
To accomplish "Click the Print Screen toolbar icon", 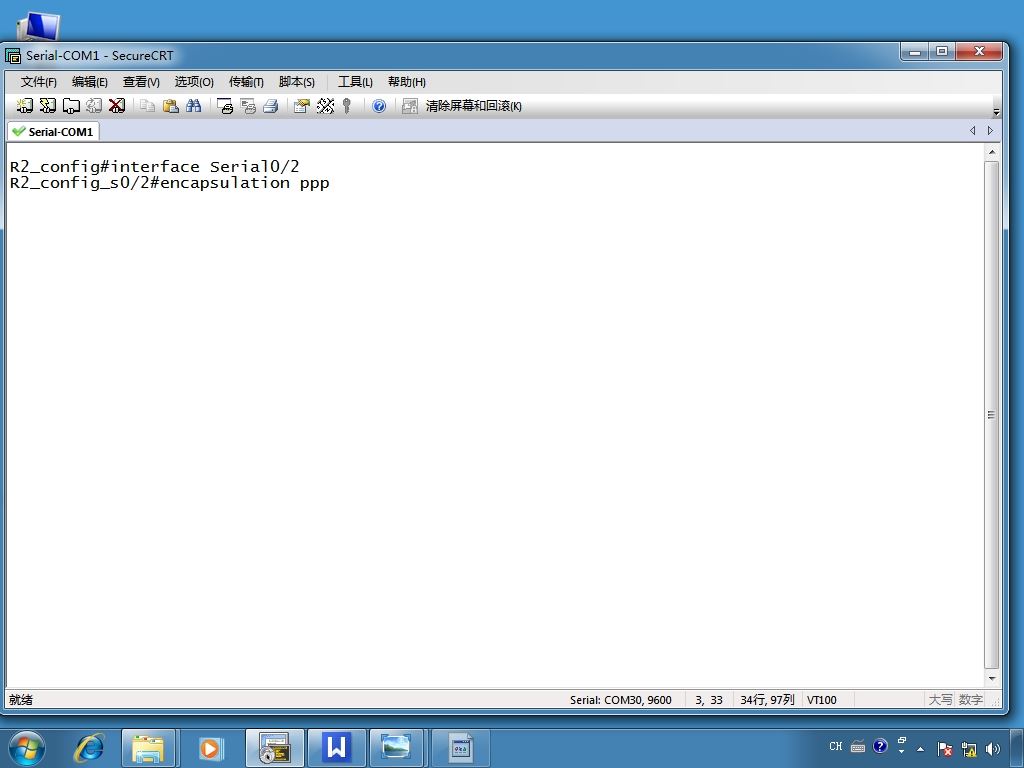I will (225, 106).
